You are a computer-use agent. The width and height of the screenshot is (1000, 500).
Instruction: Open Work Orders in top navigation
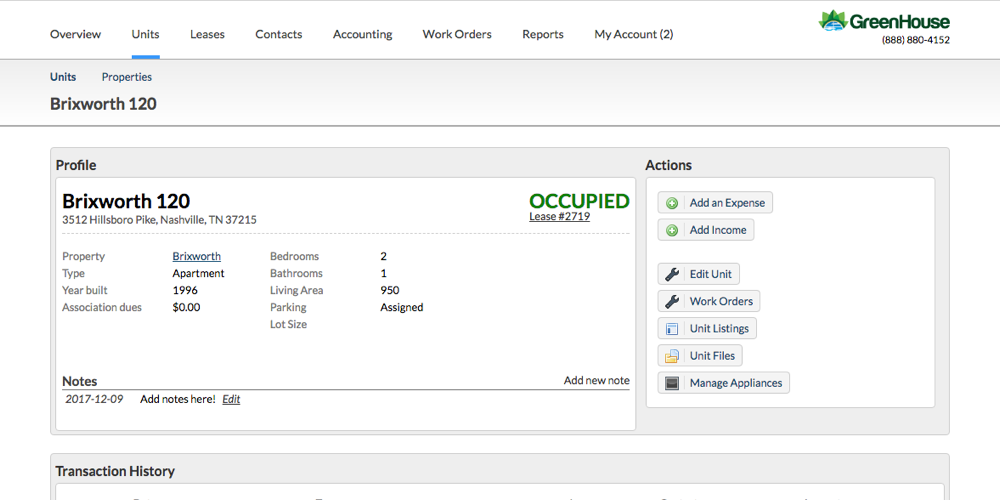[457, 34]
